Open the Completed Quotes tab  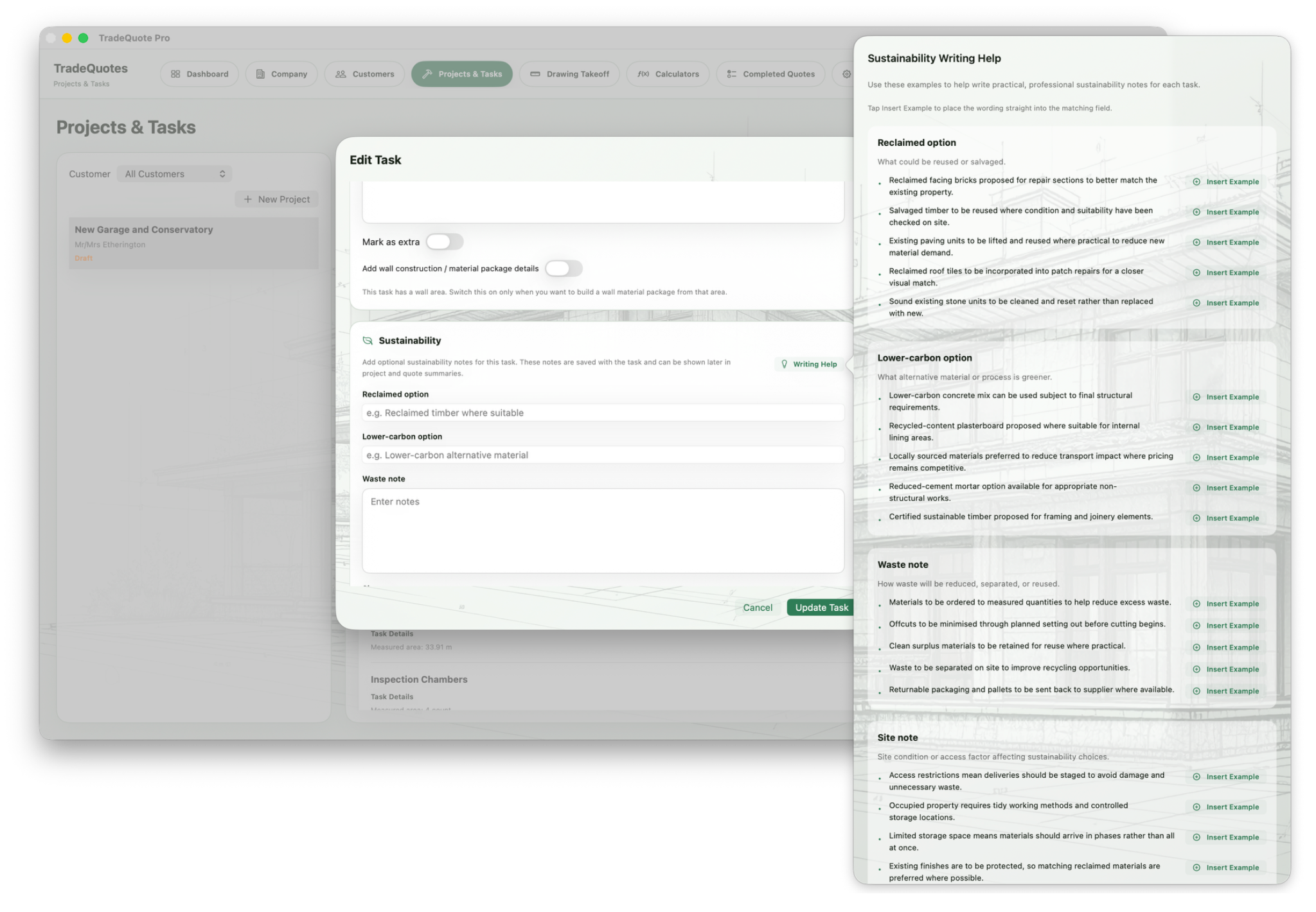point(770,74)
